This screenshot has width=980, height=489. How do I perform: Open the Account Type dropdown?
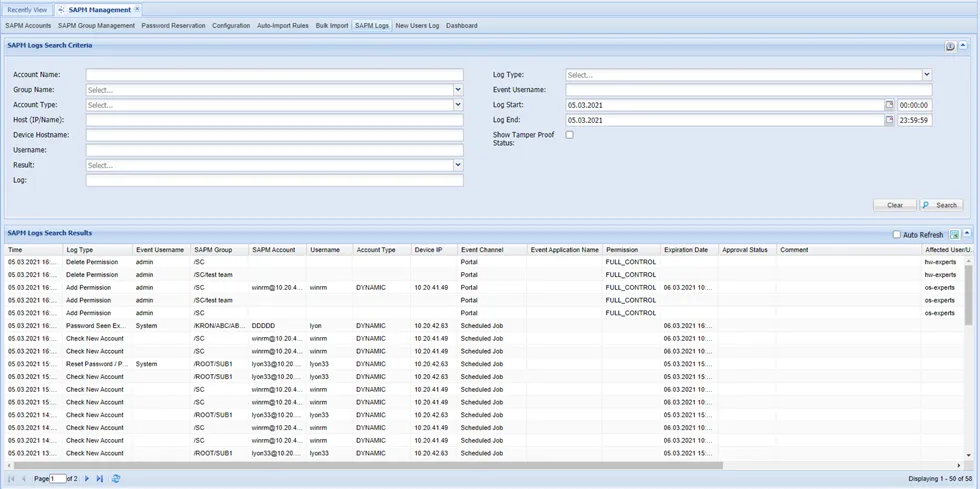click(458, 105)
